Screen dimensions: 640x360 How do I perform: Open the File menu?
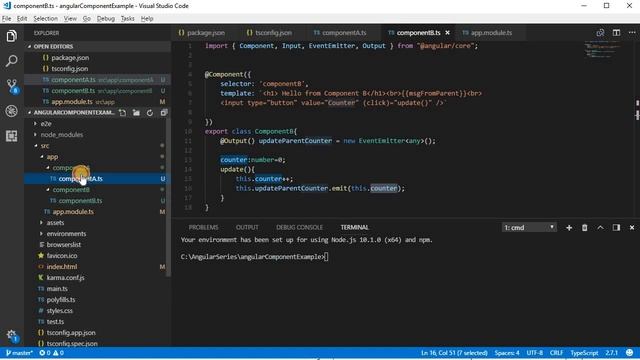(7, 18)
